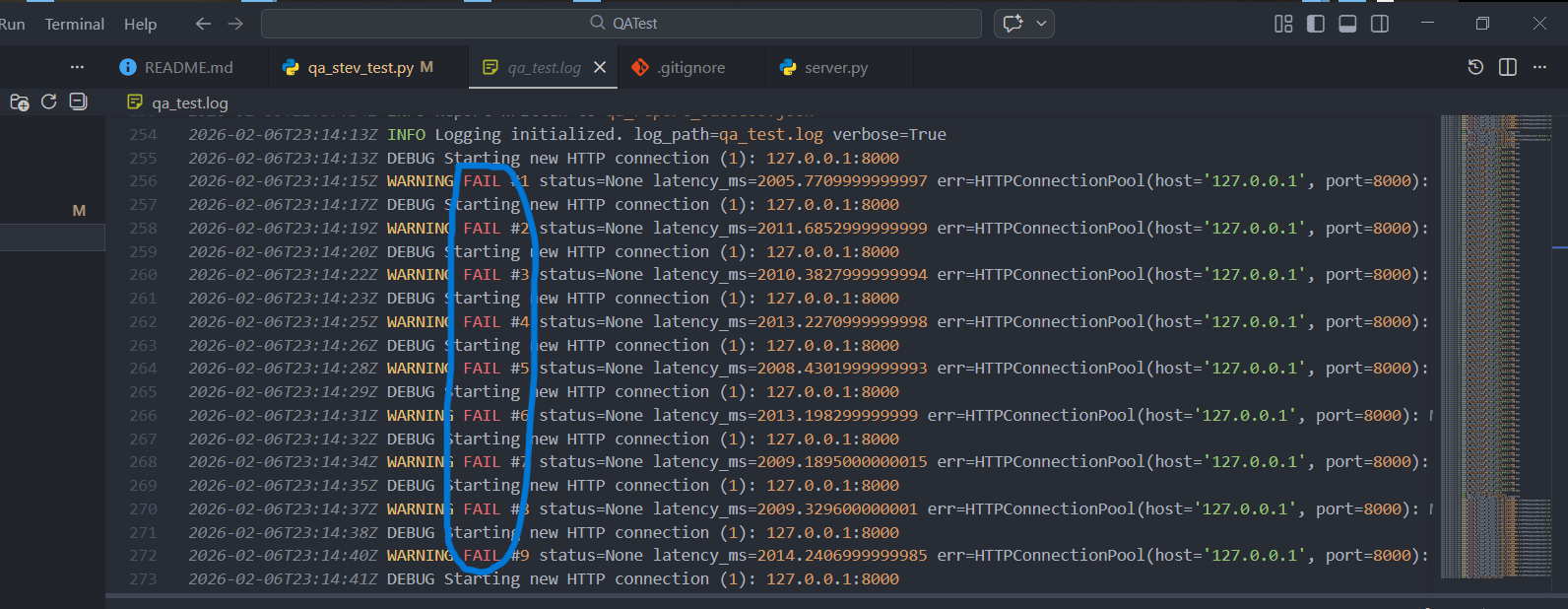Click the info icon on README.md tab

point(128,67)
